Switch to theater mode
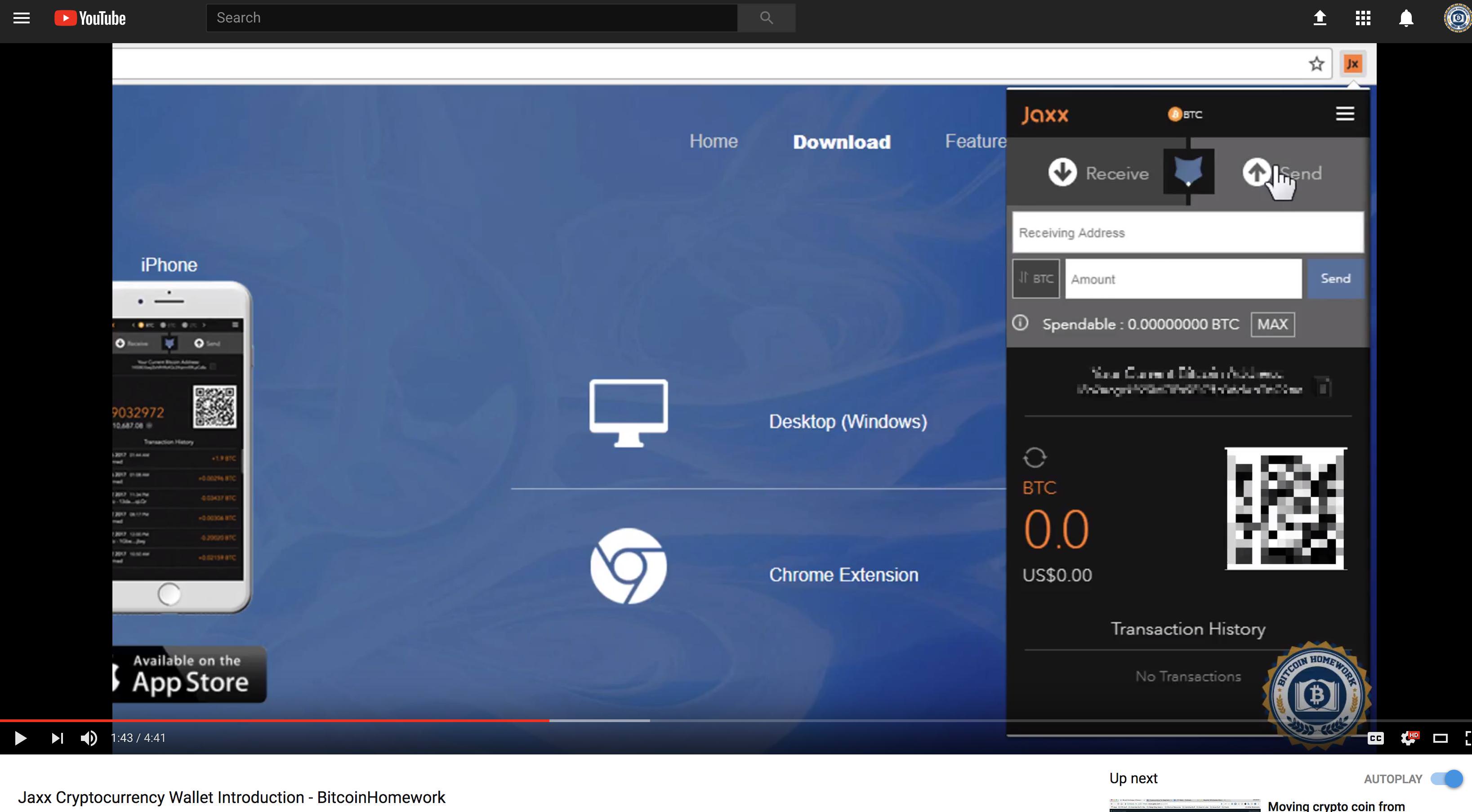The image size is (1472, 812). pyautogui.click(x=1440, y=738)
